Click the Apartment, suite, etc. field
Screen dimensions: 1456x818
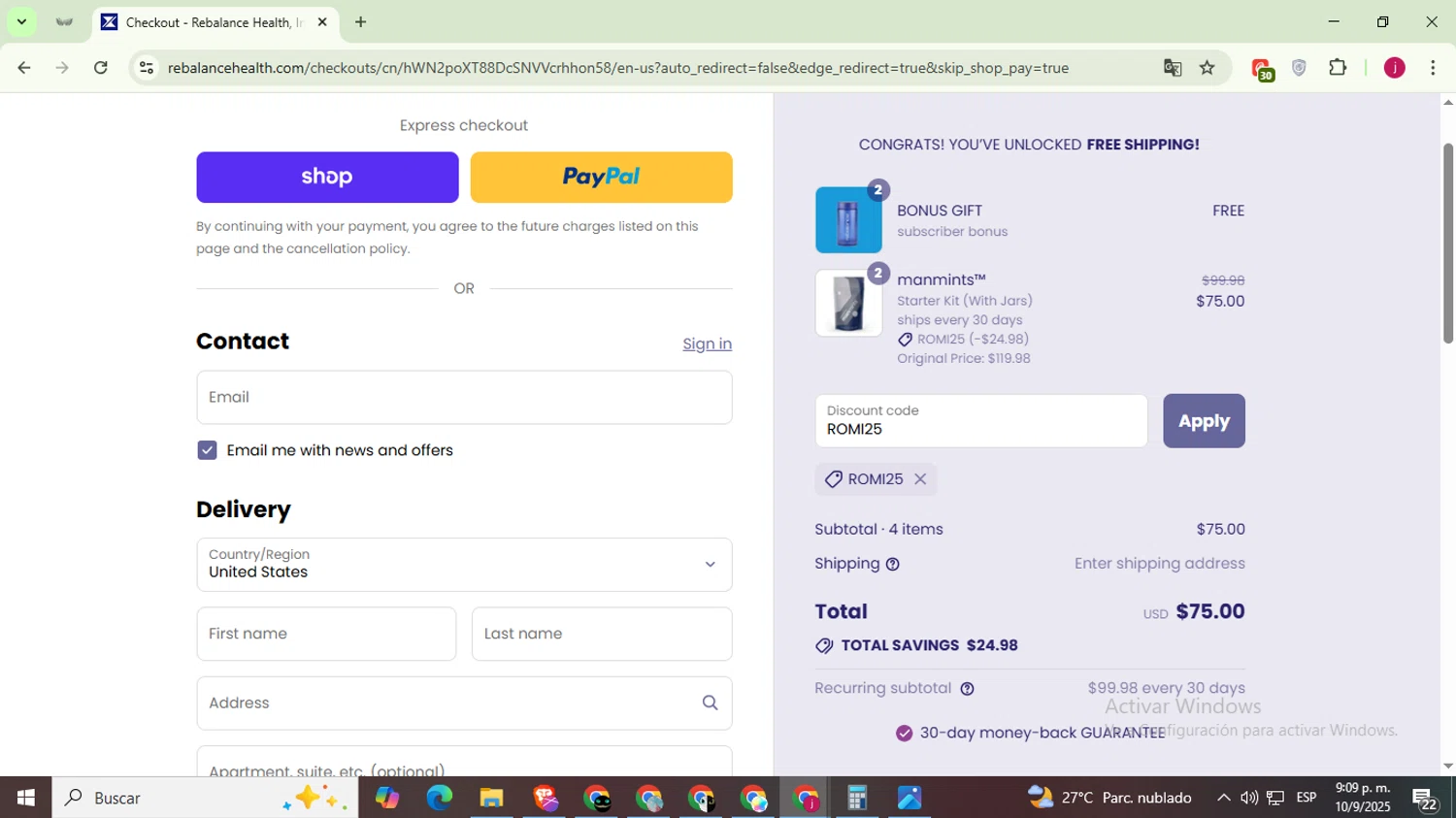[x=464, y=762]
